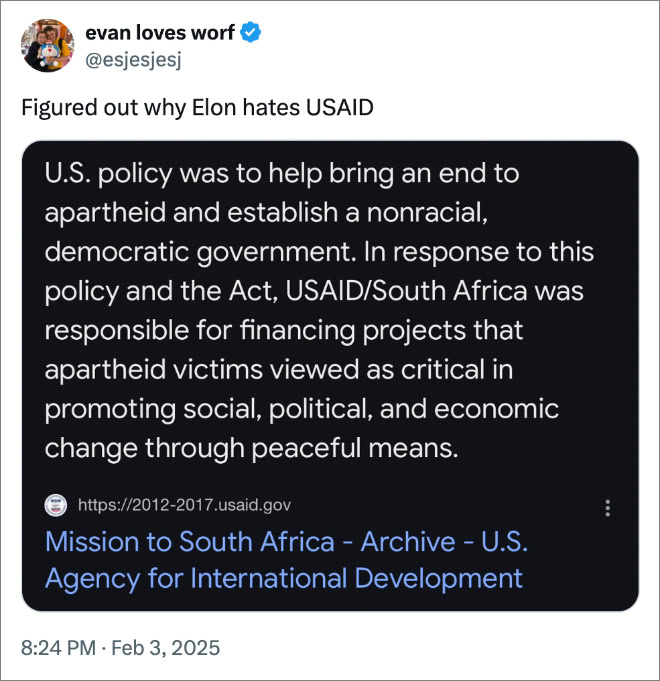Select the tweet text Figured out why Elon hates USAID
The width and height of the screenshot is (660, 681).
click(198, 108)
